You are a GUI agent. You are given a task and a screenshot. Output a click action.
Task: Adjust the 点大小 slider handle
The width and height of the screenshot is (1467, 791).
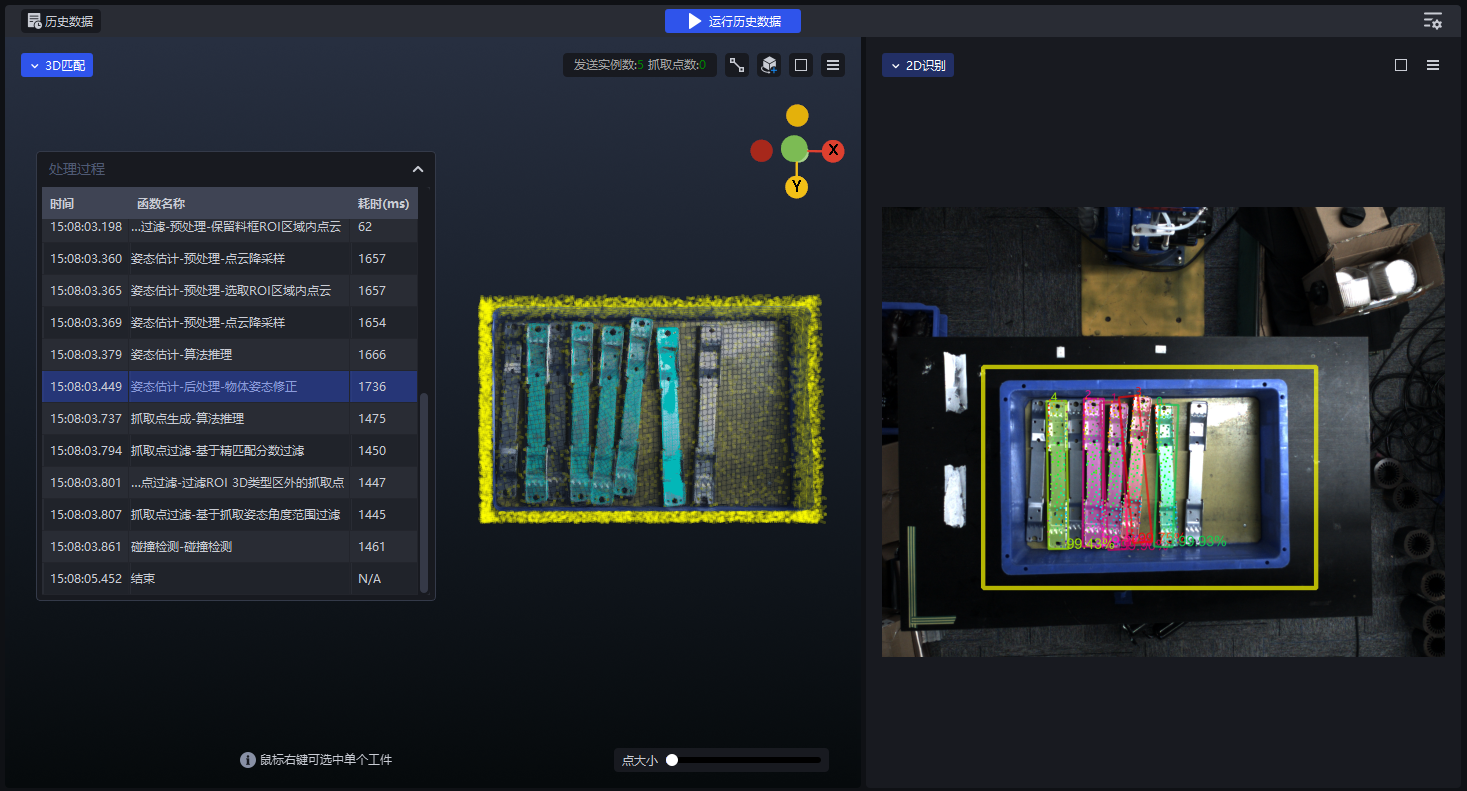tap(672, 760)
